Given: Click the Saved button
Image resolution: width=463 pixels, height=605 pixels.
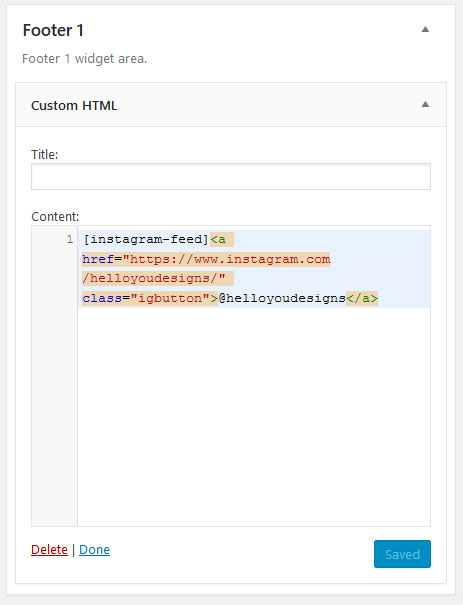Looking at the screenshot, I should 402,554.
